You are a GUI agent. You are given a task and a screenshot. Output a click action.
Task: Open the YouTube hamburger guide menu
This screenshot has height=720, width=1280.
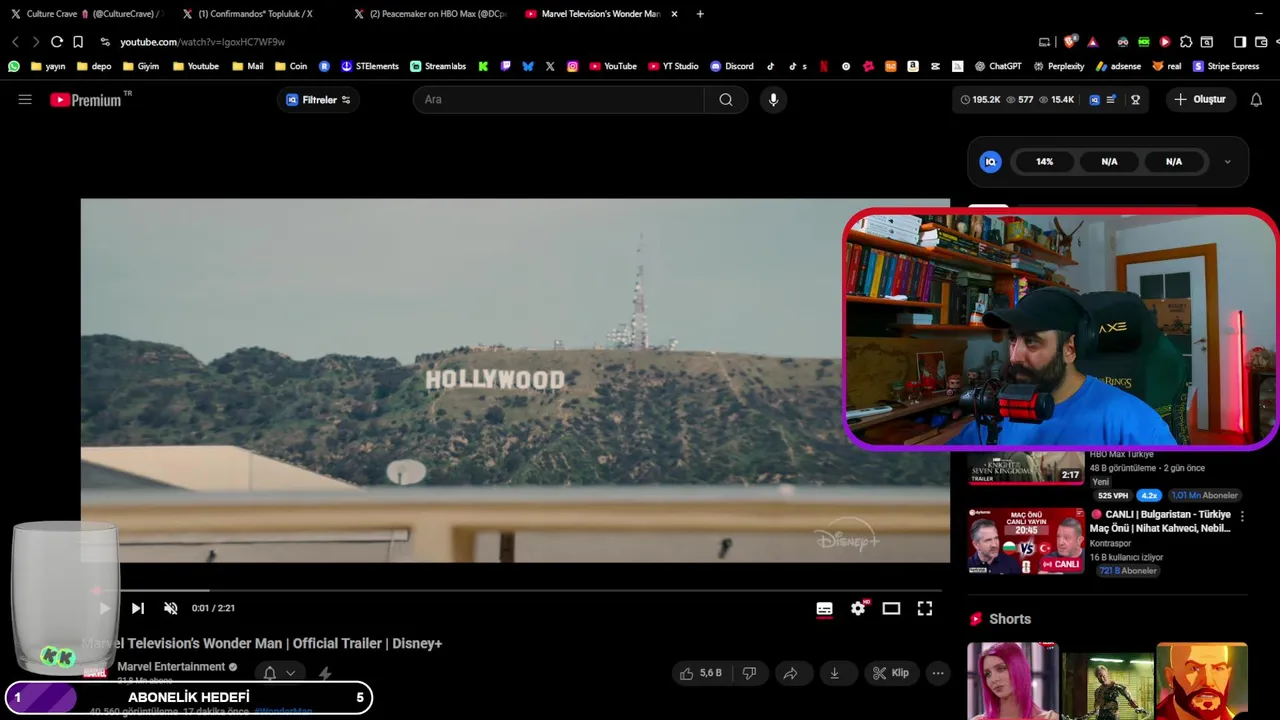(25, 99)
